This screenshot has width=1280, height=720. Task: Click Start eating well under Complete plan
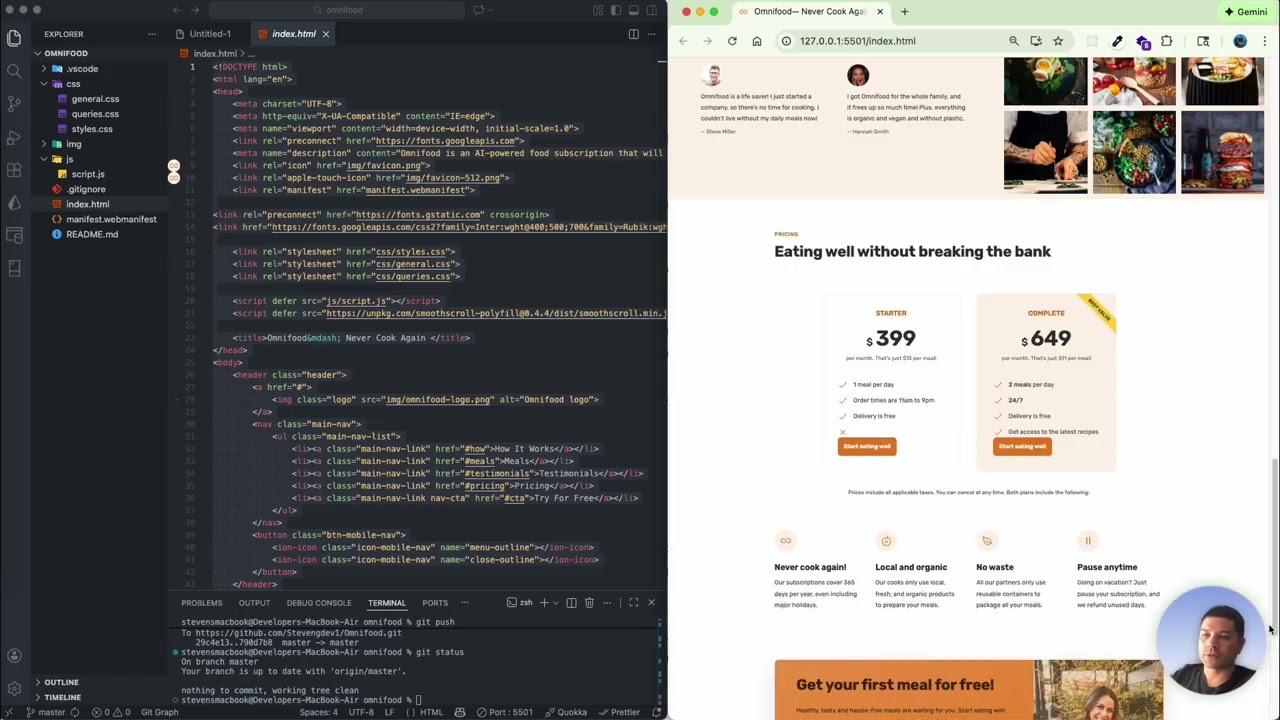(1022, 446)
